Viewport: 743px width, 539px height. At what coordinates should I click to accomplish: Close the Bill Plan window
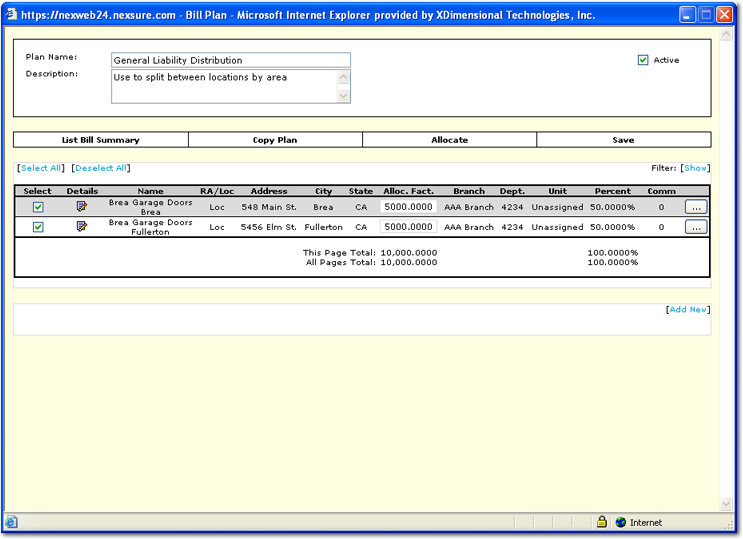click(725, 15)
